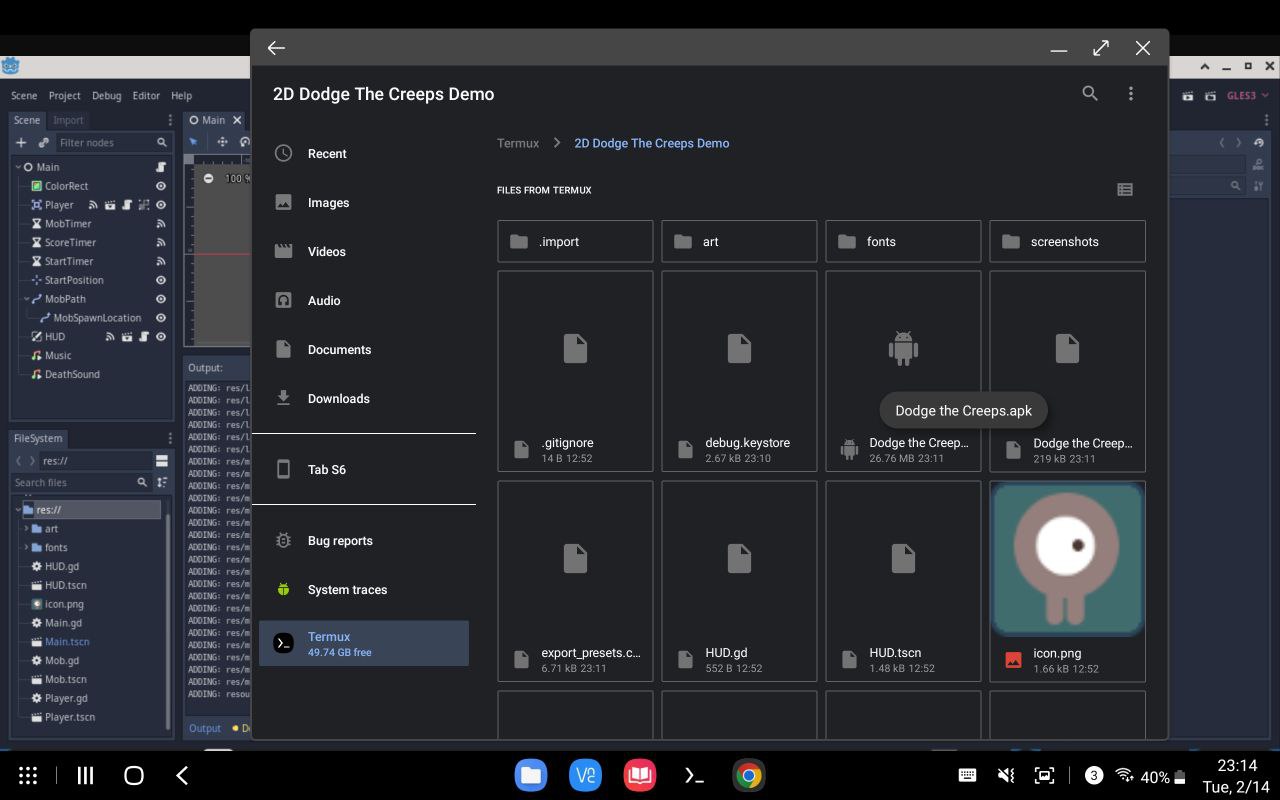Toggle visibility of HUD node
This screenshot has width=1280, height=800.
pyautogui.click(x=161, y=337)
